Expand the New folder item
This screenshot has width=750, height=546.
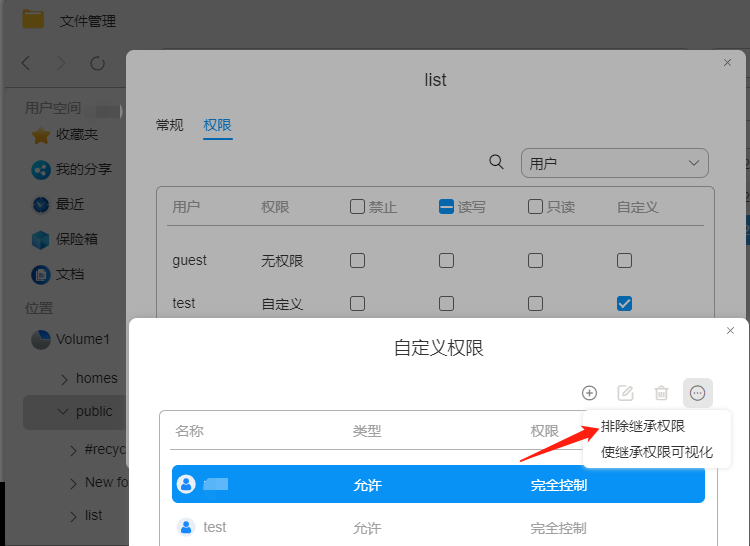point(73,483)
